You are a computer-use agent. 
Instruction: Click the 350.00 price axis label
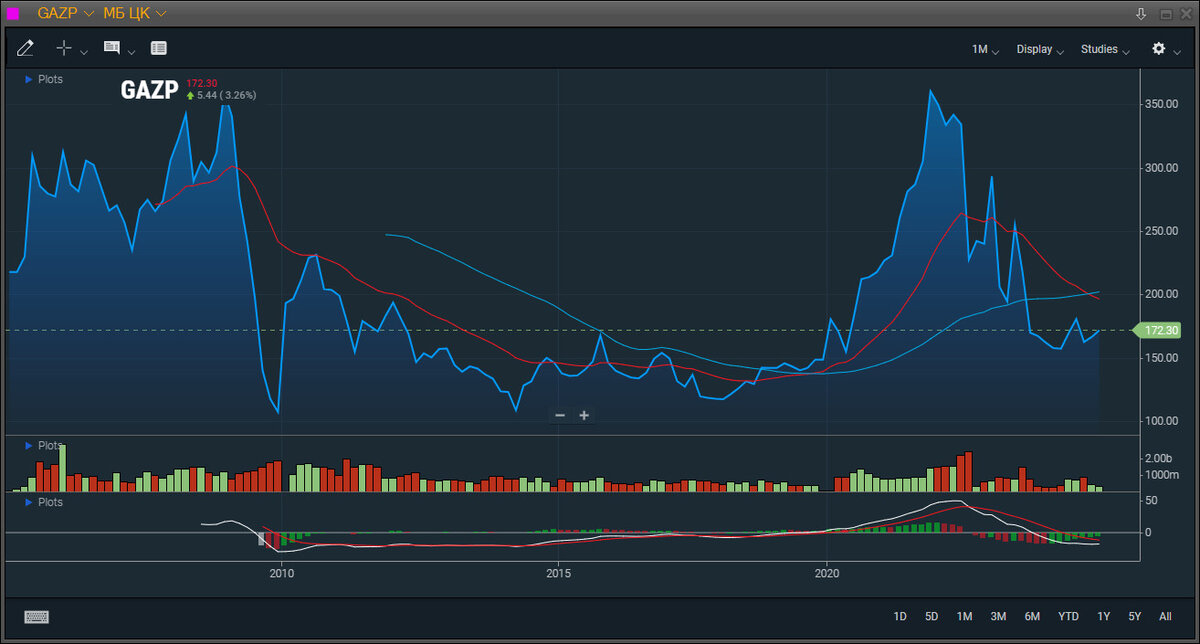pyautogui.click(x=1161, y=104)
